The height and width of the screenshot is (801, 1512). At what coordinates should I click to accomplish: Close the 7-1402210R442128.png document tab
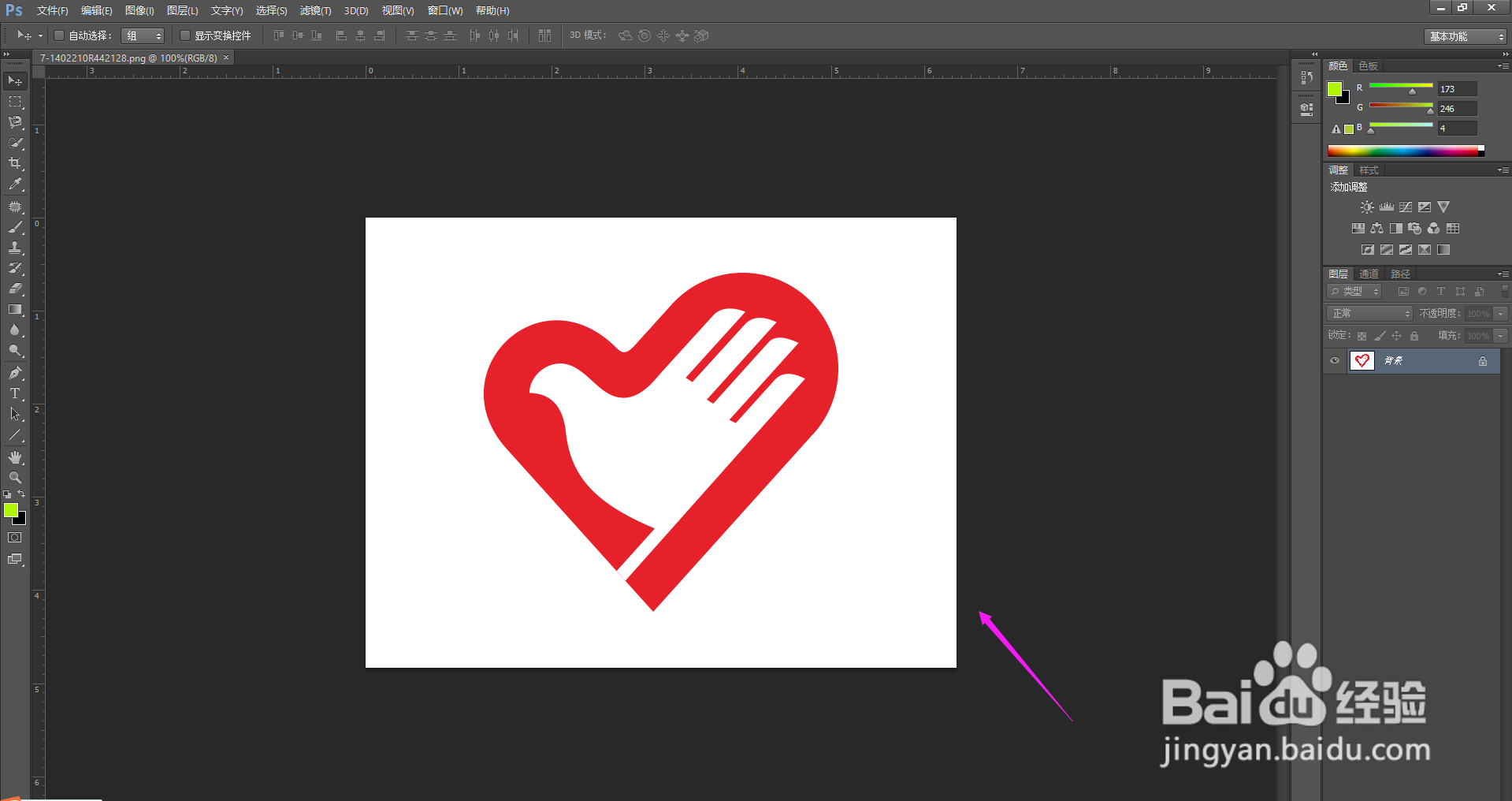pos(226,58)
